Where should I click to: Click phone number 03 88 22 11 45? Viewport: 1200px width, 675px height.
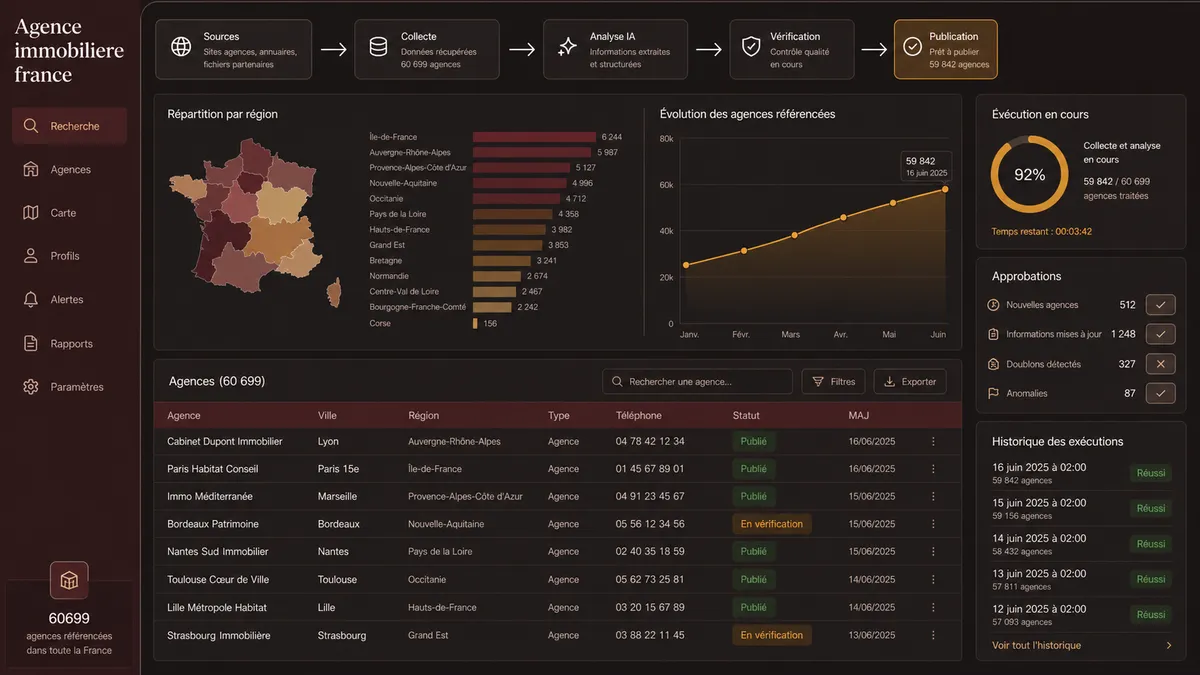click(x=650, y=635)
